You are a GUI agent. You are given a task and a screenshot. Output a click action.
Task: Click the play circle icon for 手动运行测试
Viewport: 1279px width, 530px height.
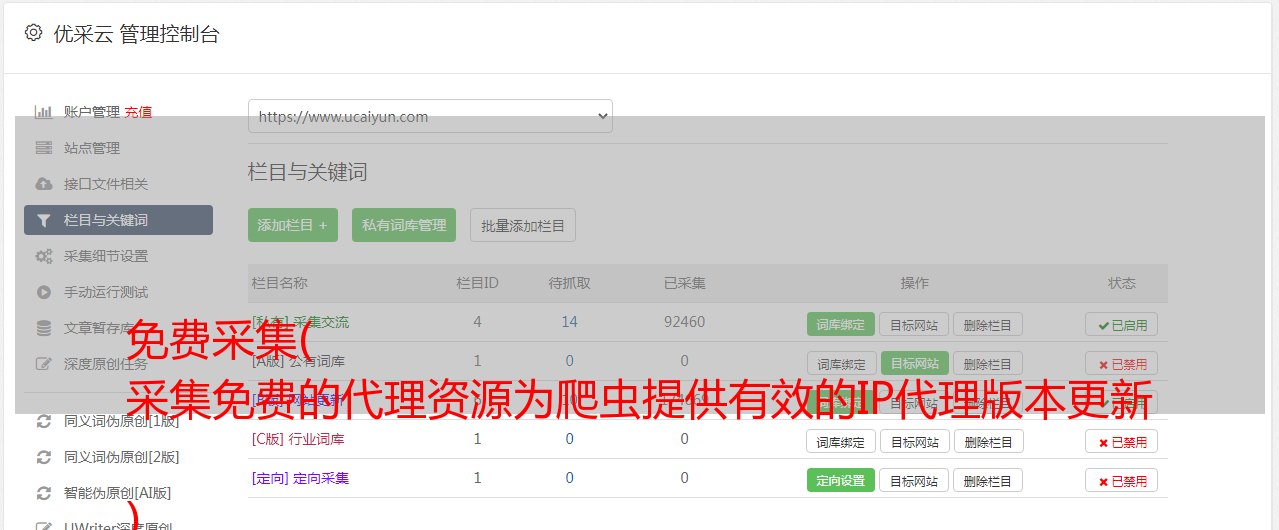43,292
